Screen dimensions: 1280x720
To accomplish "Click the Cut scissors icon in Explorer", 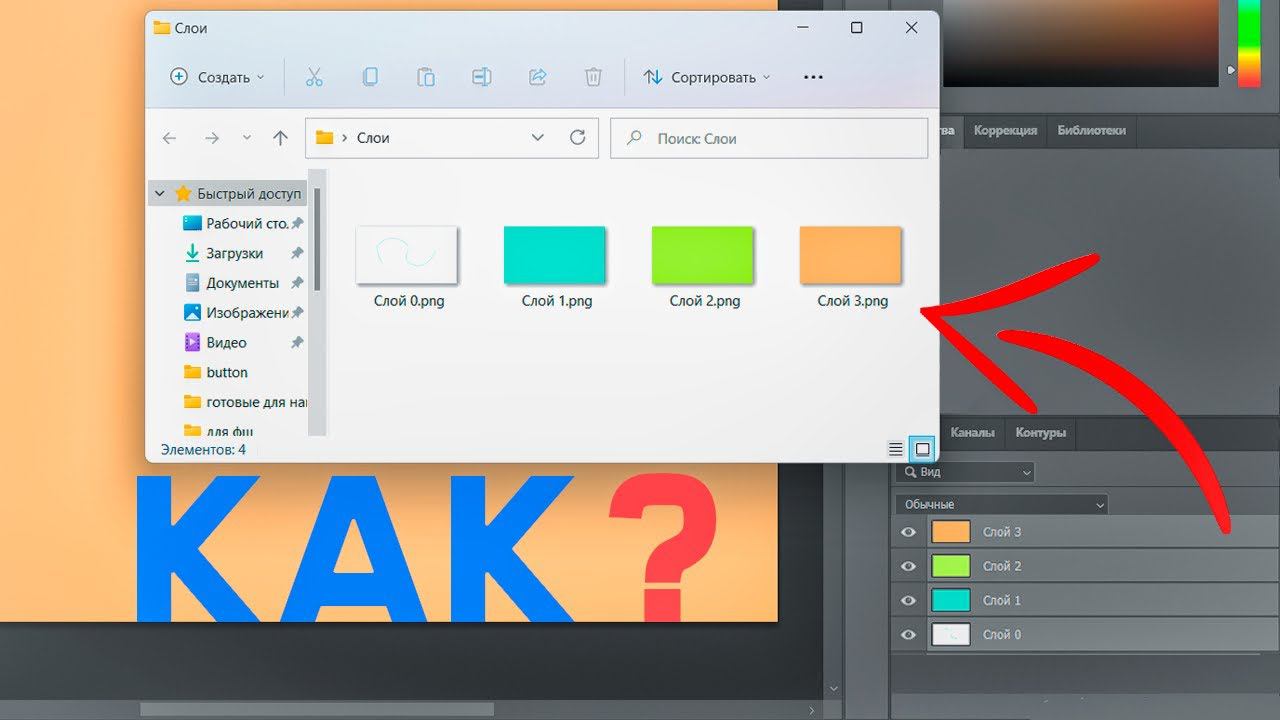I will [x=314, y=77].
